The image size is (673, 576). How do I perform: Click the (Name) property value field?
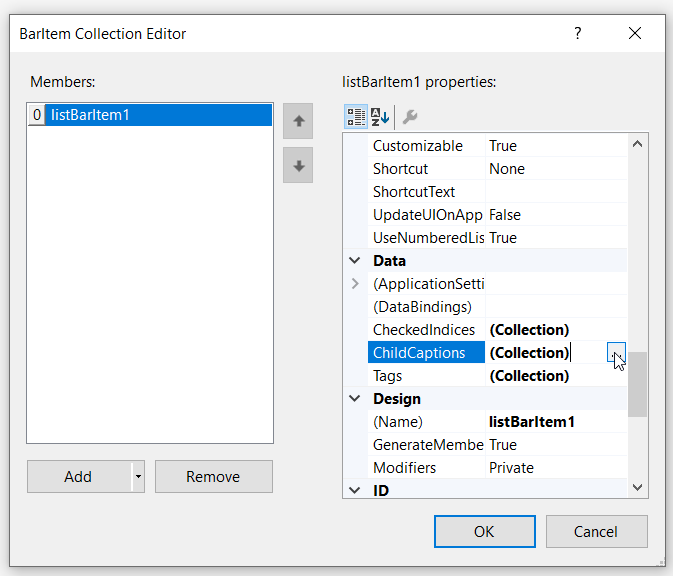[555, 422]
